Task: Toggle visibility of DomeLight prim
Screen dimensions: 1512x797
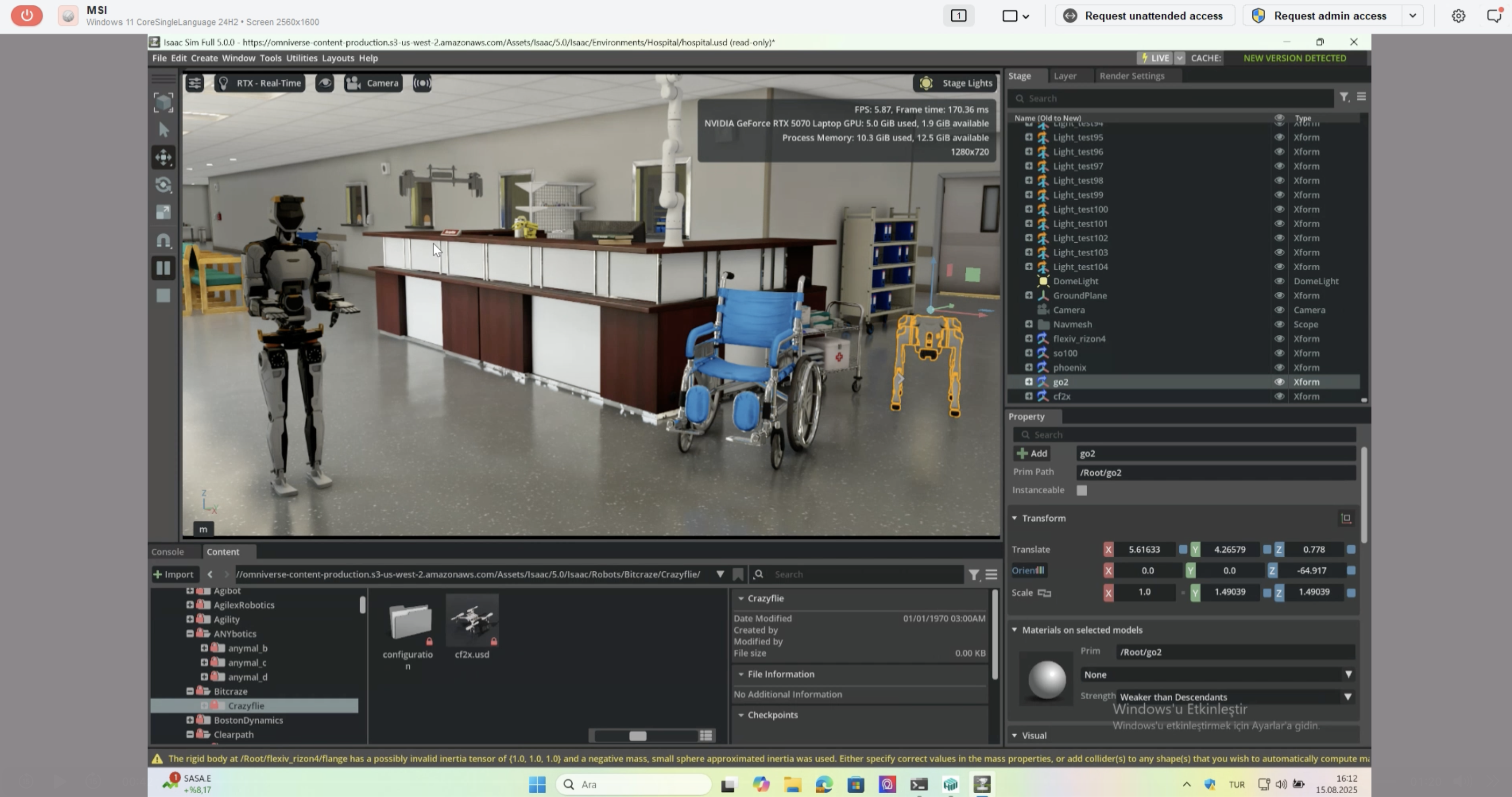Action: [1279, 281]
